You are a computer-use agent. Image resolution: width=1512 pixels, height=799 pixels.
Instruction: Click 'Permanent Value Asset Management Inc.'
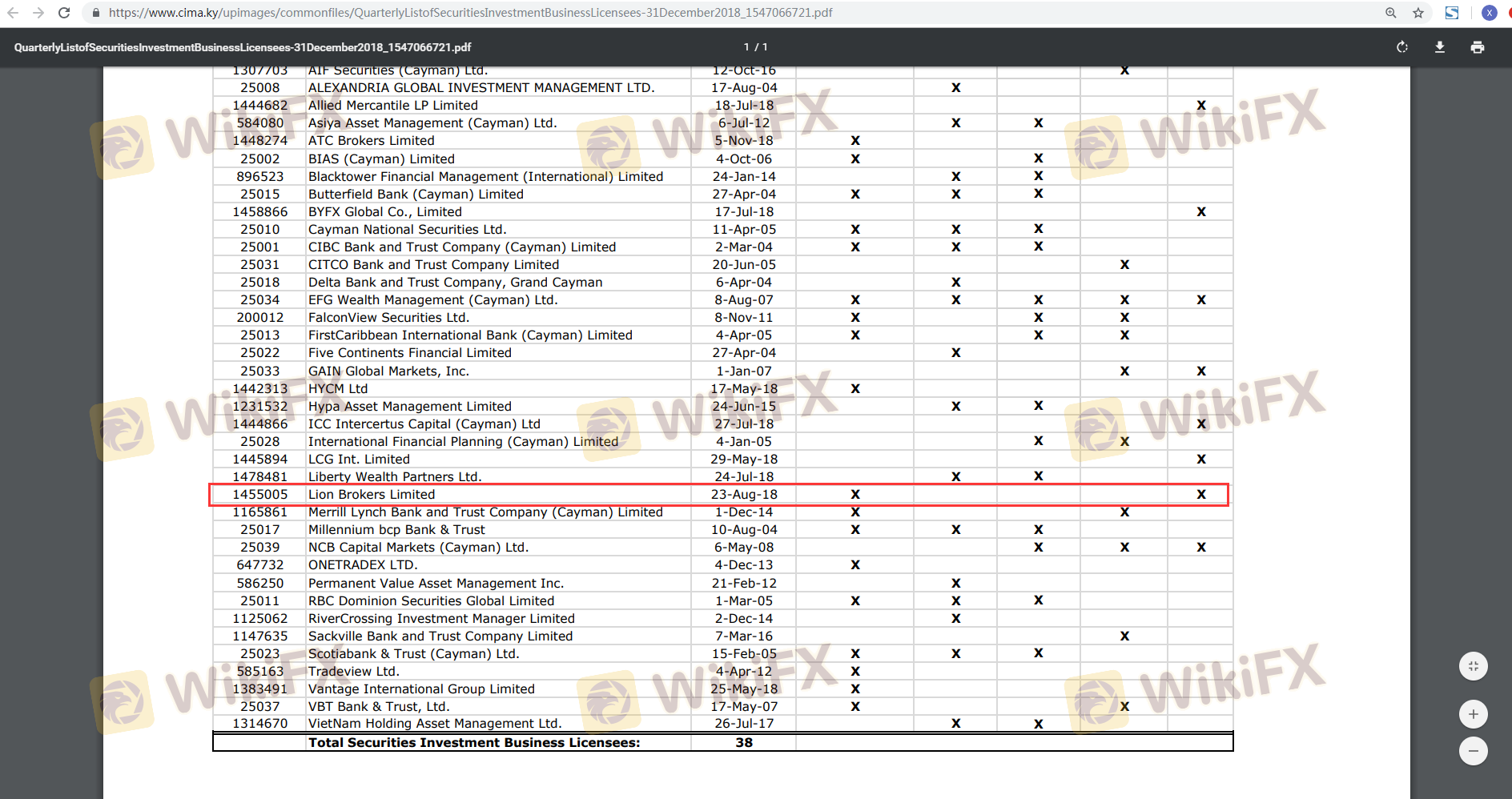pos(436,584)
